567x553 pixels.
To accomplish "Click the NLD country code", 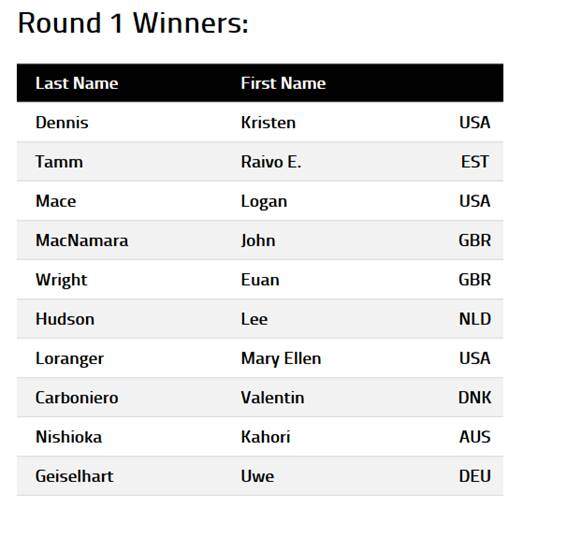I will click(475, 319).
